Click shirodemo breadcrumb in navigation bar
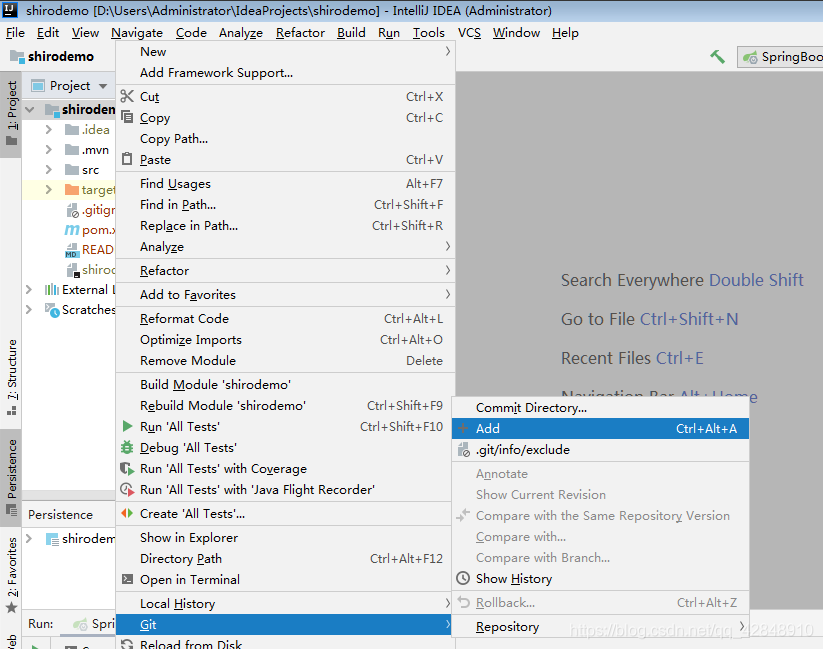 click(52, 56)
